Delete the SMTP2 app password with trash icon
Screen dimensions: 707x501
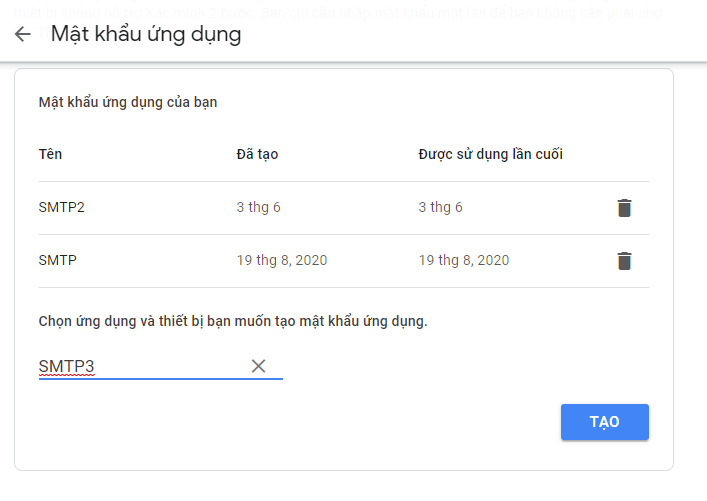tap(624, 208)
